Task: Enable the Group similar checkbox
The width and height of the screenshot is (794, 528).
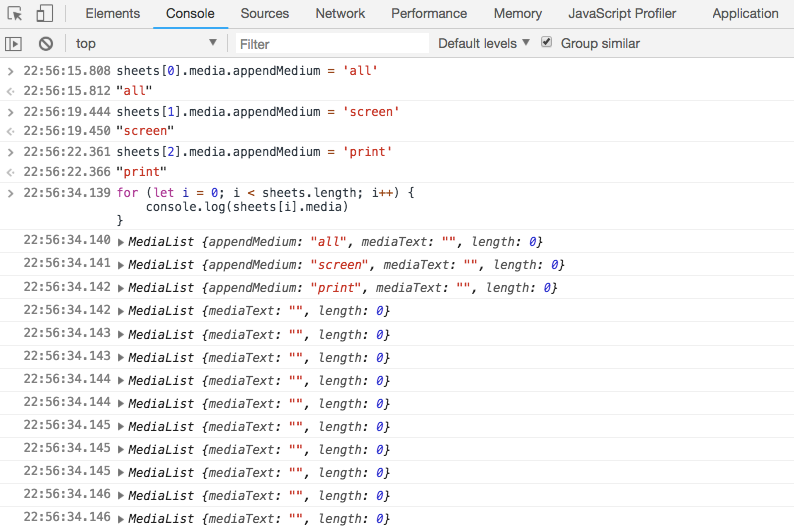Action: click(546, 43)
